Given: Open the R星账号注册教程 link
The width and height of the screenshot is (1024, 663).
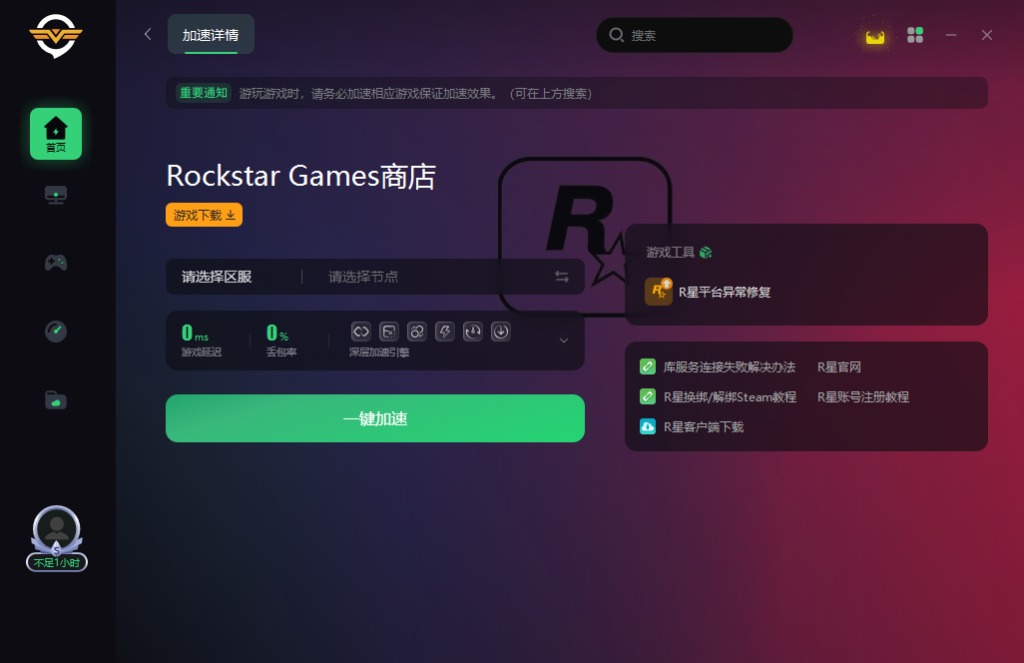Looking at the screenshot, I should tap(863, 397).
